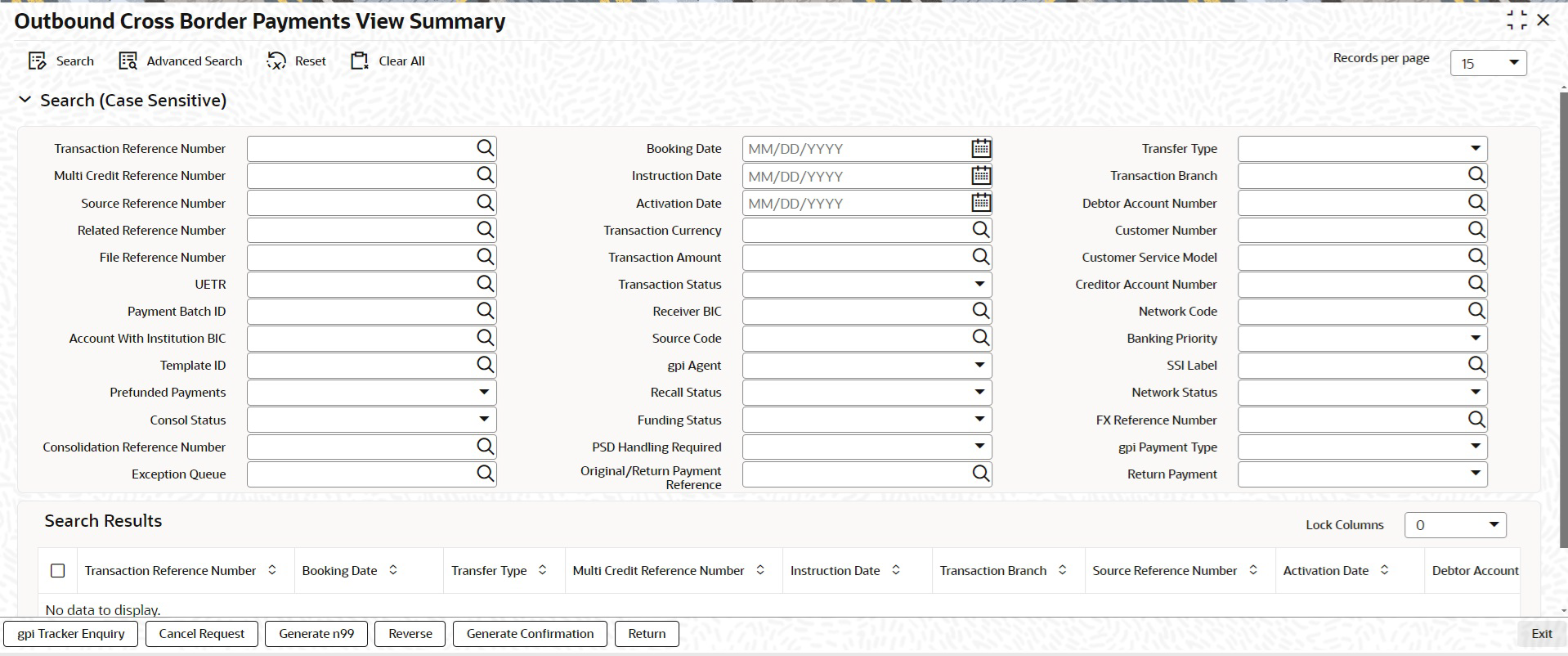Open gpi Tracker Enquiry
Viewport: 1568px width, 656px height.
click(x=71, y=634)
